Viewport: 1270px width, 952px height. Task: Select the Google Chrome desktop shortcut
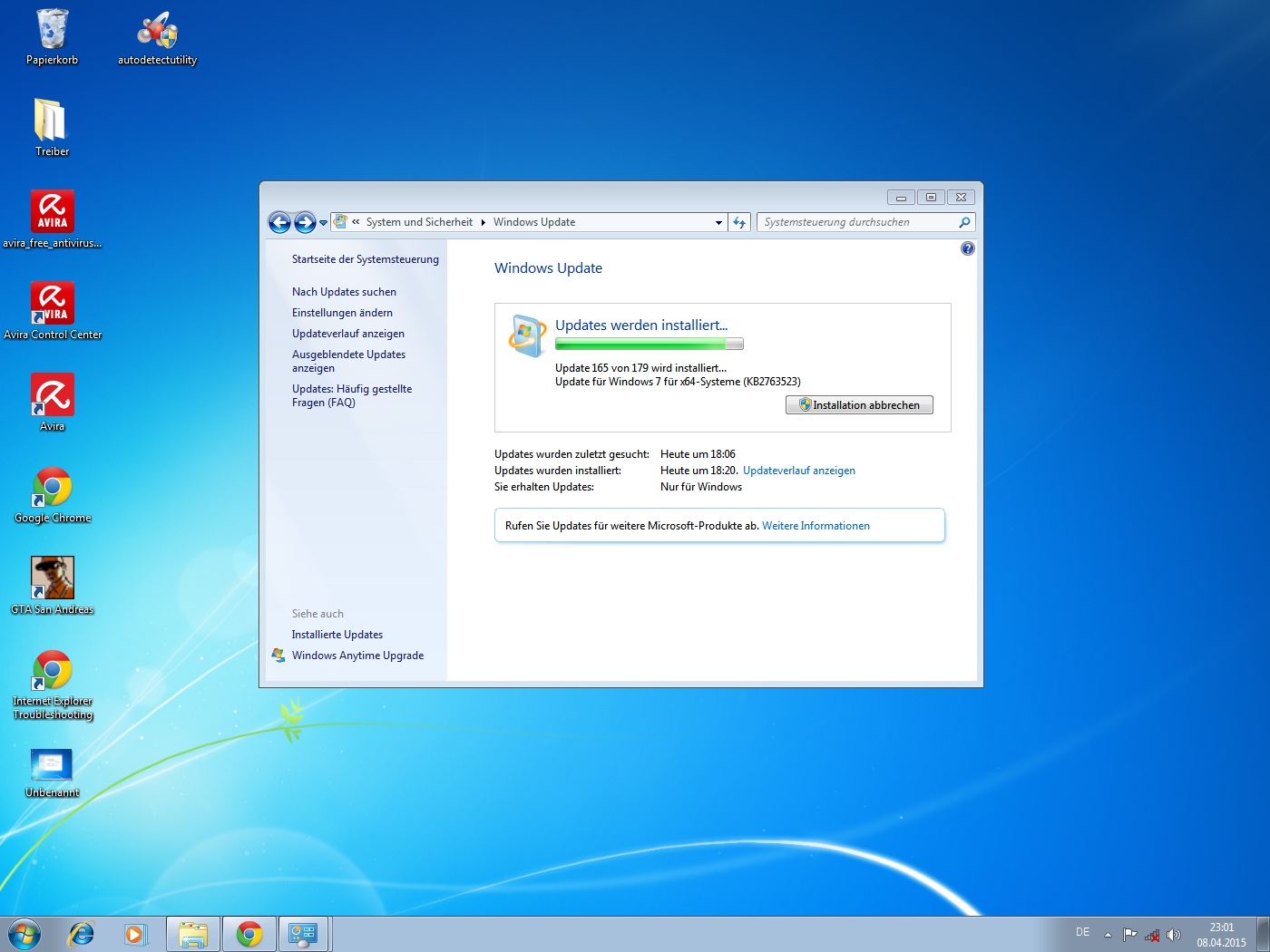(52, 494)
